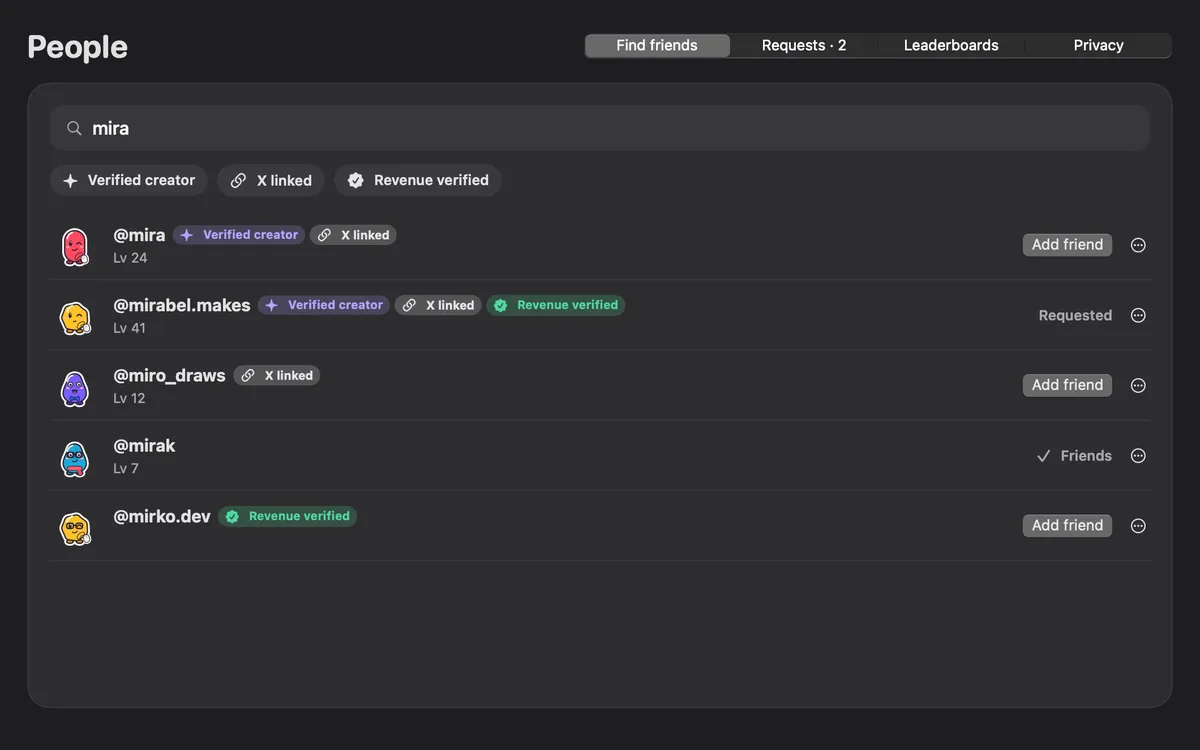
Task: Click the Requested status for @mirabel.makes
Action: point(1075,315)
